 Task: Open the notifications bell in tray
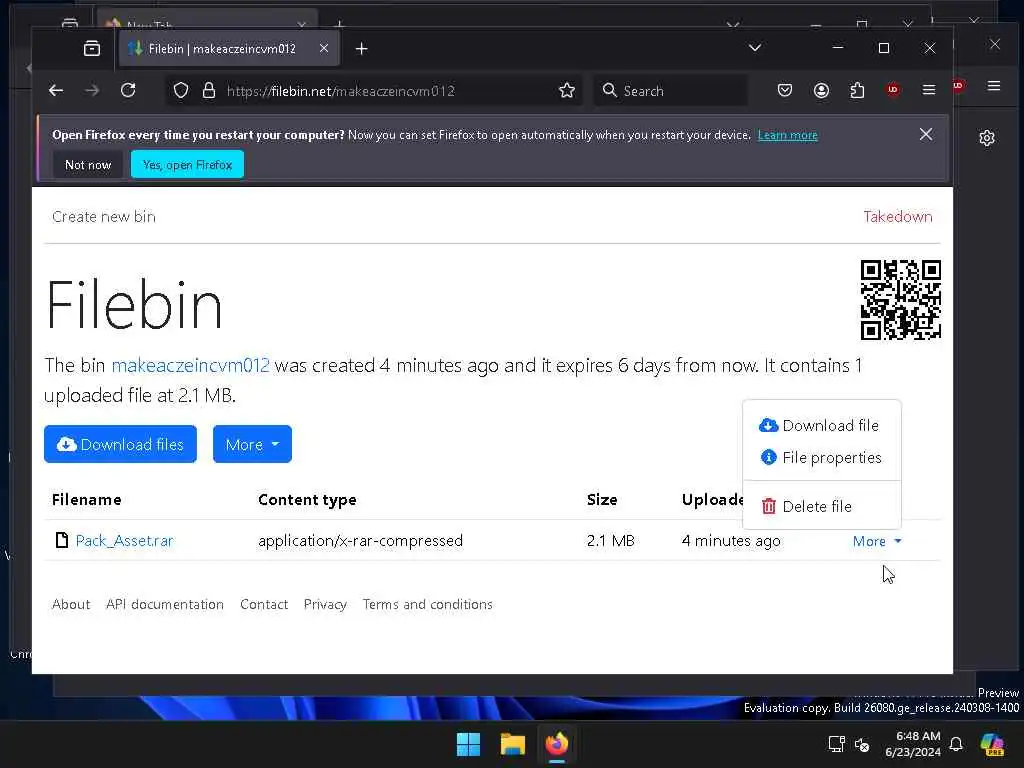coord(956,744)
